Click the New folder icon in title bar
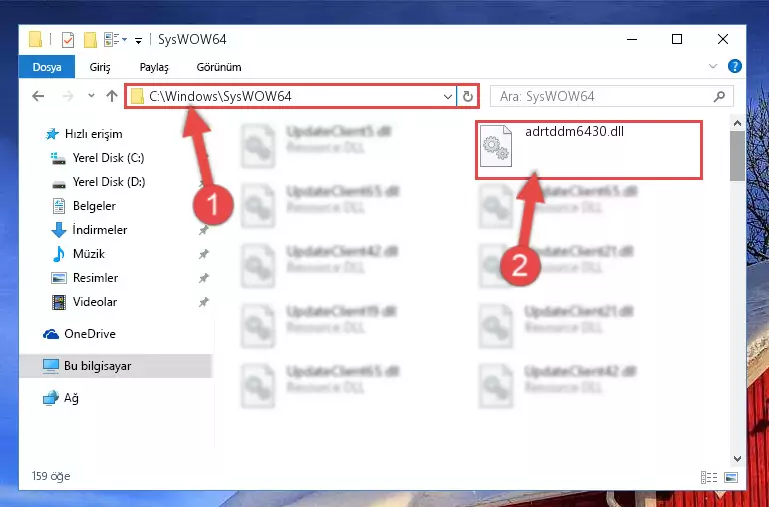769x507 pixels. tap(90, 39)
